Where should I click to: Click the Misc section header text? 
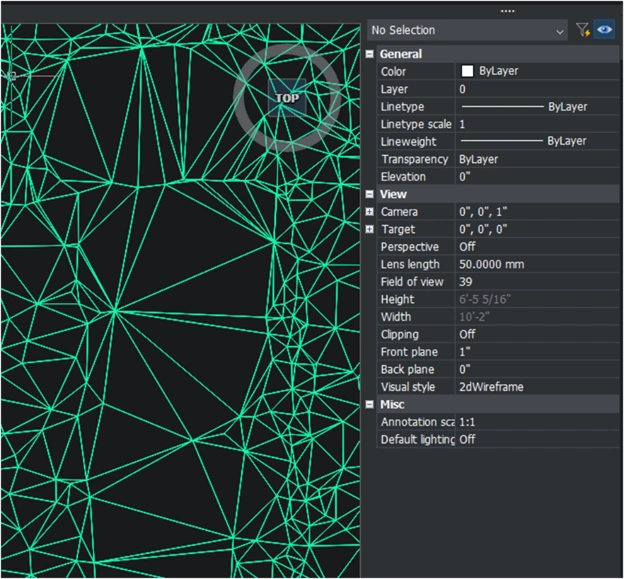point(392,404)
